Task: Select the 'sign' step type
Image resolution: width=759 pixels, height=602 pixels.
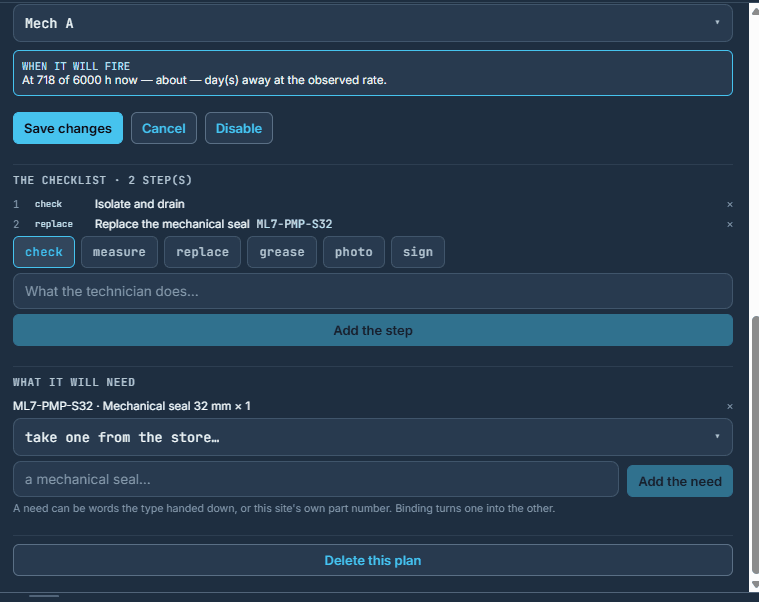Action: 418,252
